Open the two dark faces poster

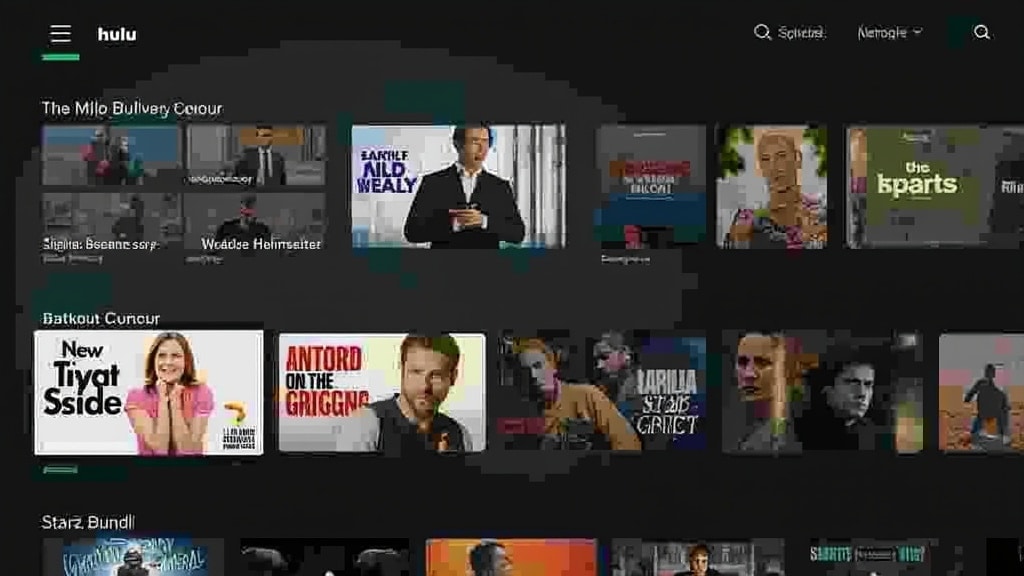(x=822, y=392)
